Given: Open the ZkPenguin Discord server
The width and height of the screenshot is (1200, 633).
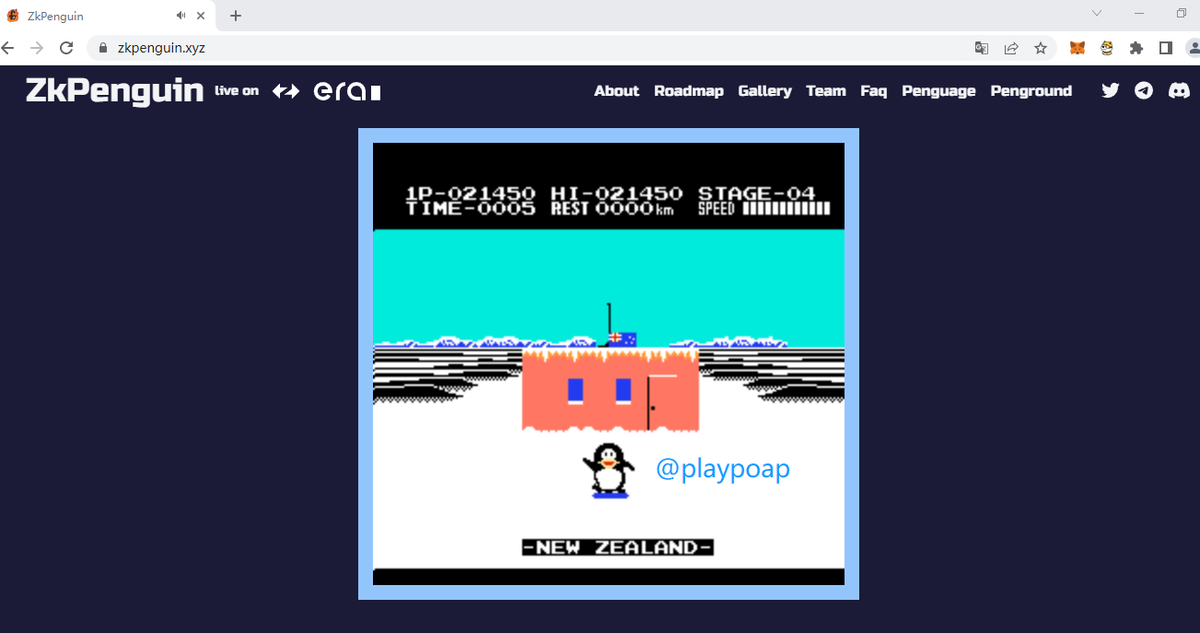Looking at the screenshot, I should pyautogui.click(x=1179, y=90).
